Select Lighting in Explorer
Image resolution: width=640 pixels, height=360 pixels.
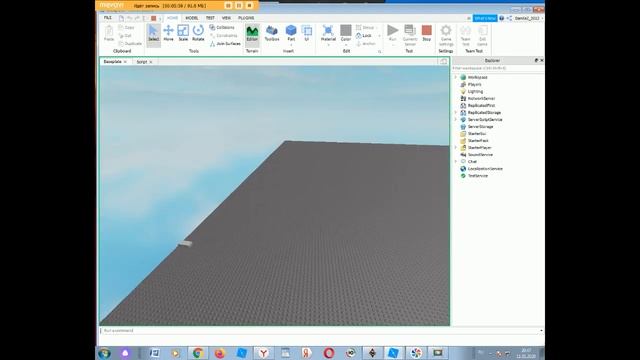coord(475,91)
